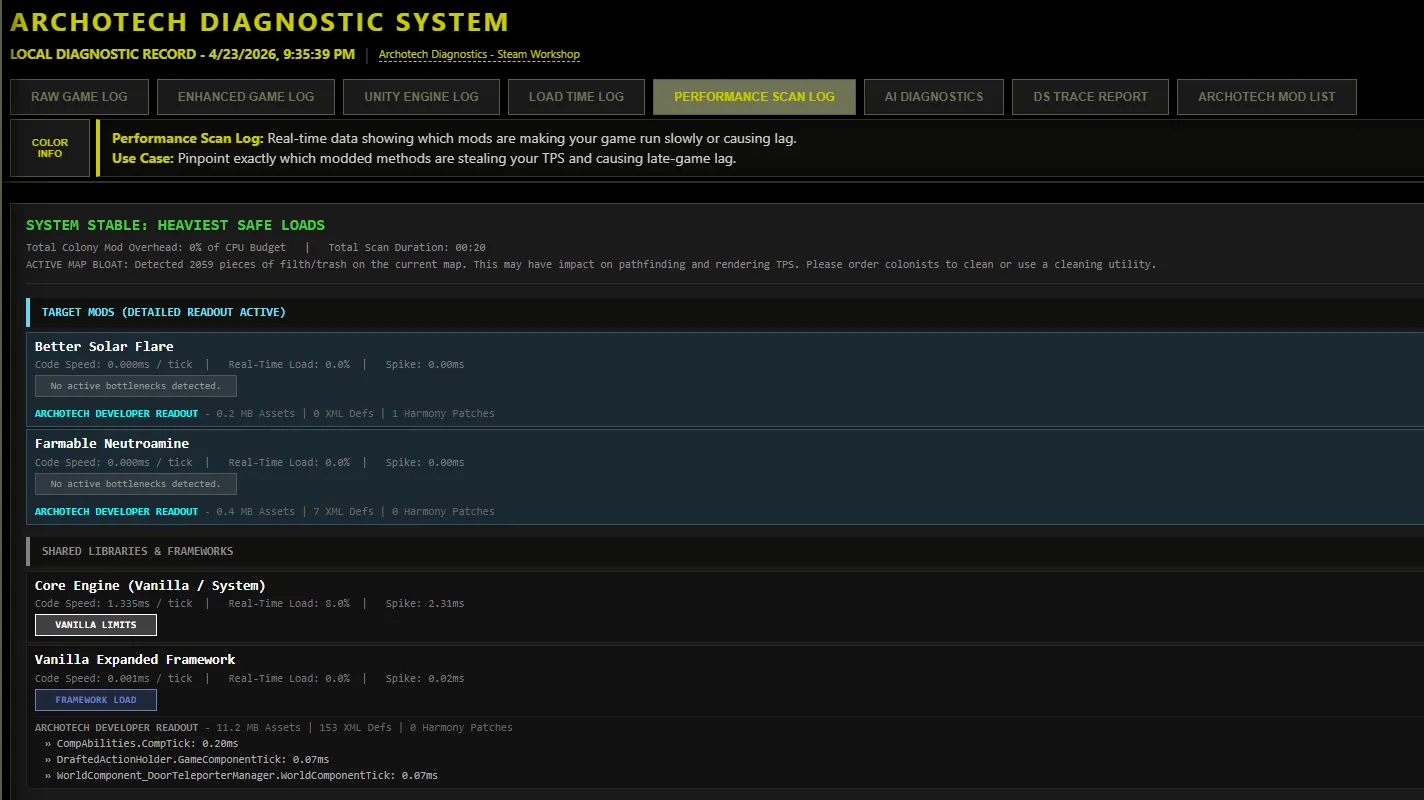
Task: Collapse the Target Mods section header
Action: pyautogui.click(x=163, y=312)
